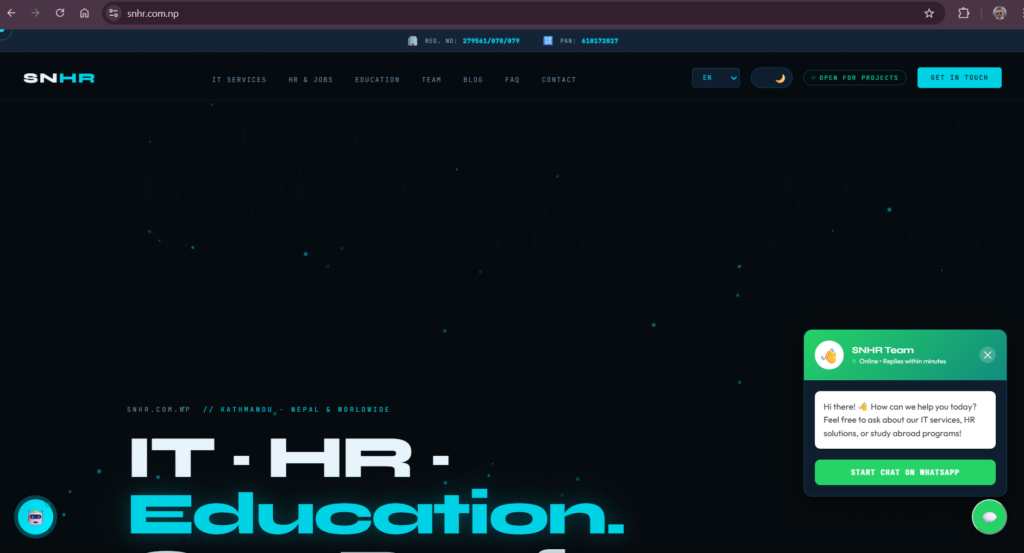1024x553 pixels.
Task: Click the address bar showing snhr.com.np
Action: pyautogui.click(x=522, y=13)
